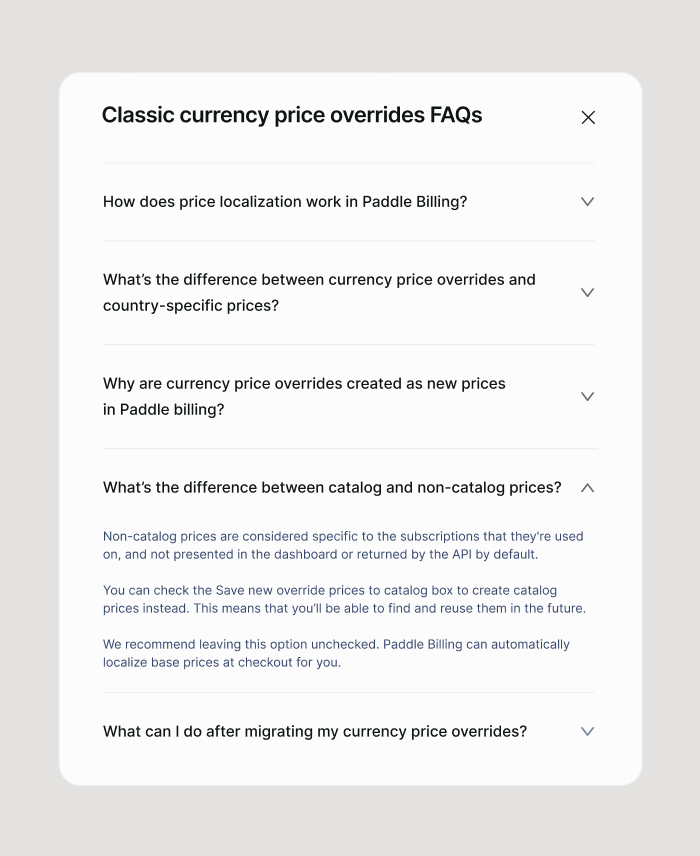Screen dimensions: 700x856
Task: Open the question about currency overrides and country-specific prices
Action: click(319, 292)
